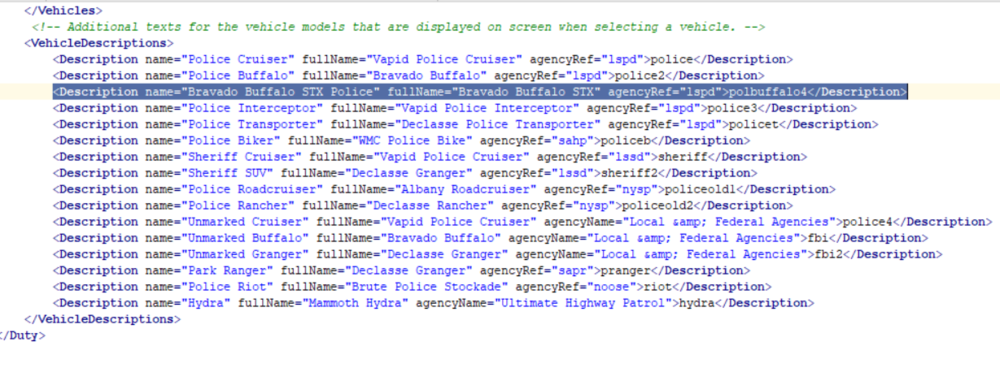
Task: Click the highlighted "Bravado Buffalo STX Police" line
Action: [x=479, y=92]
